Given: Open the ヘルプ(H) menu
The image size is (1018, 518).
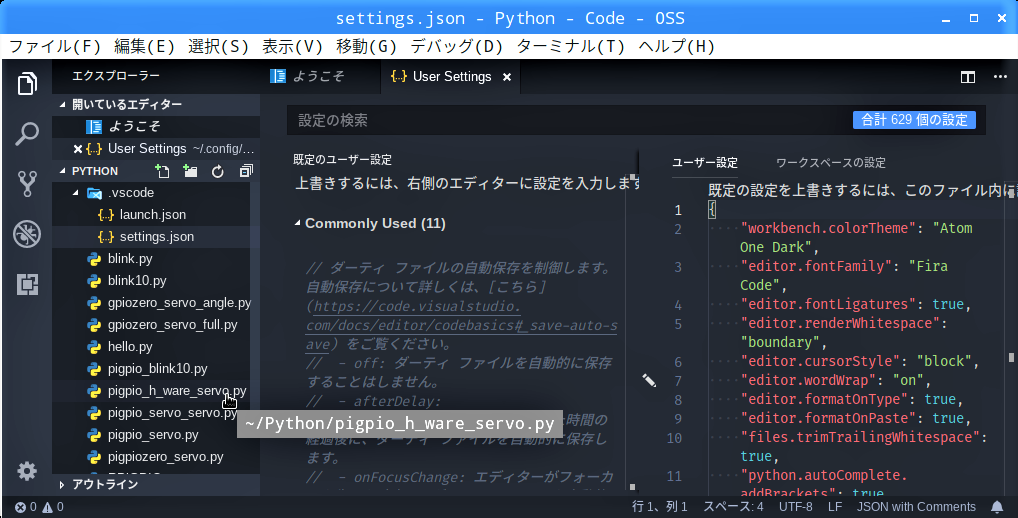Looking at the screenshot, I should (676, 47).
